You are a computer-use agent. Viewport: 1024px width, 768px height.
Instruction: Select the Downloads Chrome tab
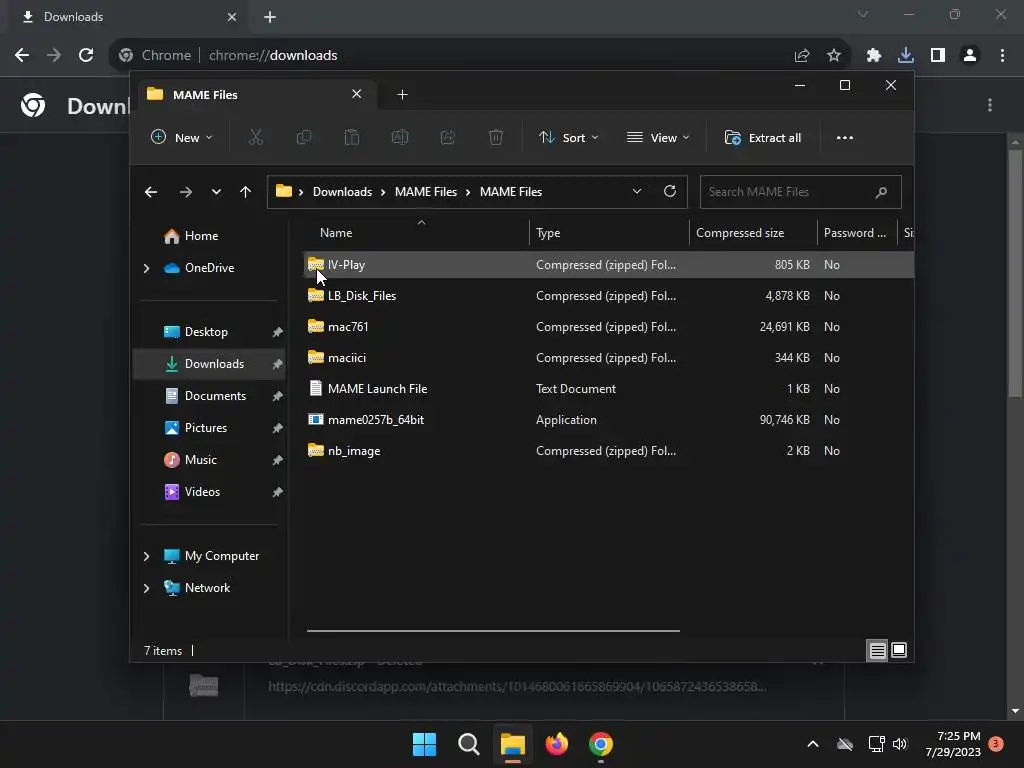[127, 17]
